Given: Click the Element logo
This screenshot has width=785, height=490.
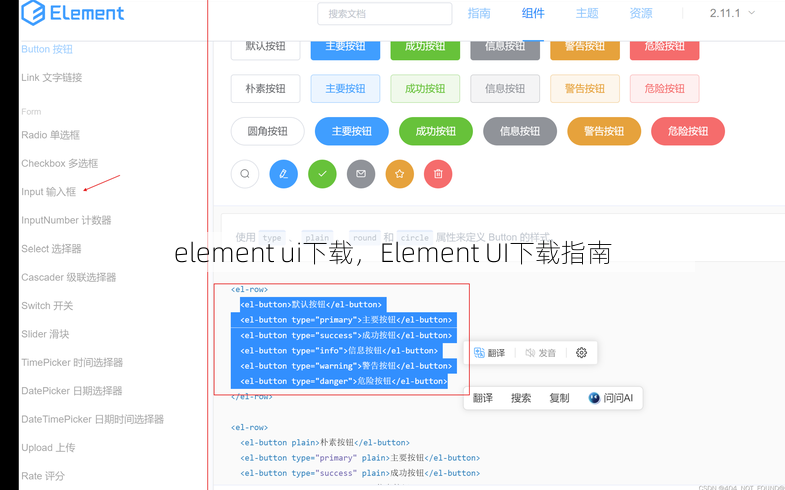Looking at the screenshot, I should coord(73,13).
